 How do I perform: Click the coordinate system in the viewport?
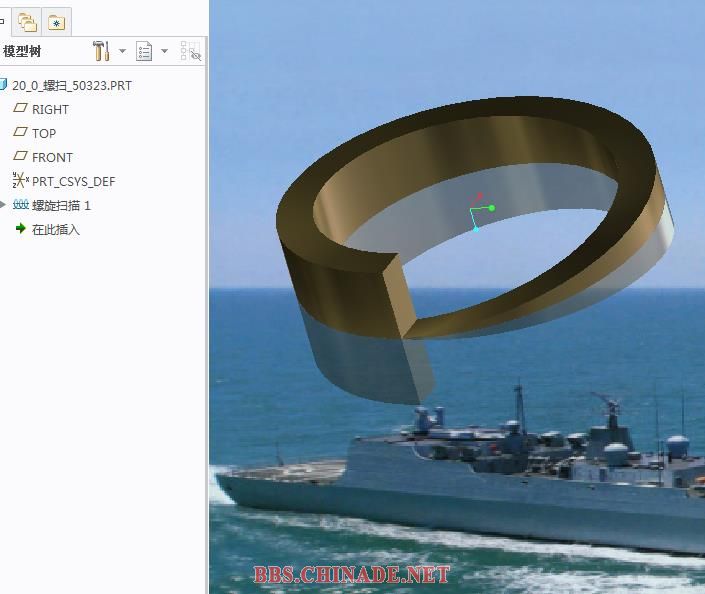(x=482, y=212)
